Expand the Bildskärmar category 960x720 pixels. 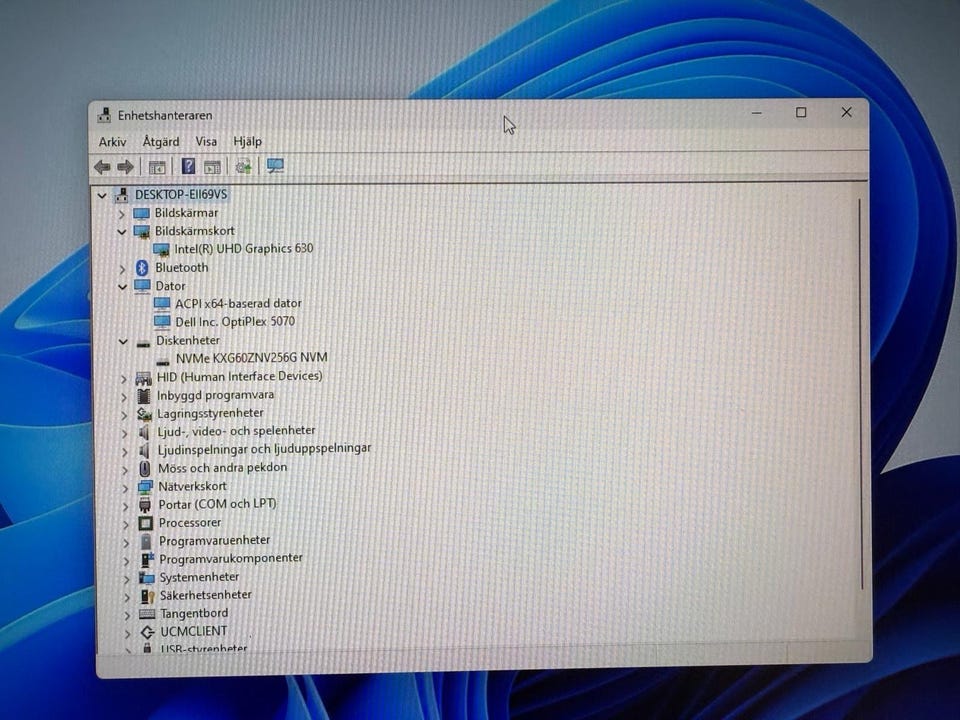click(x=121, y=214)
